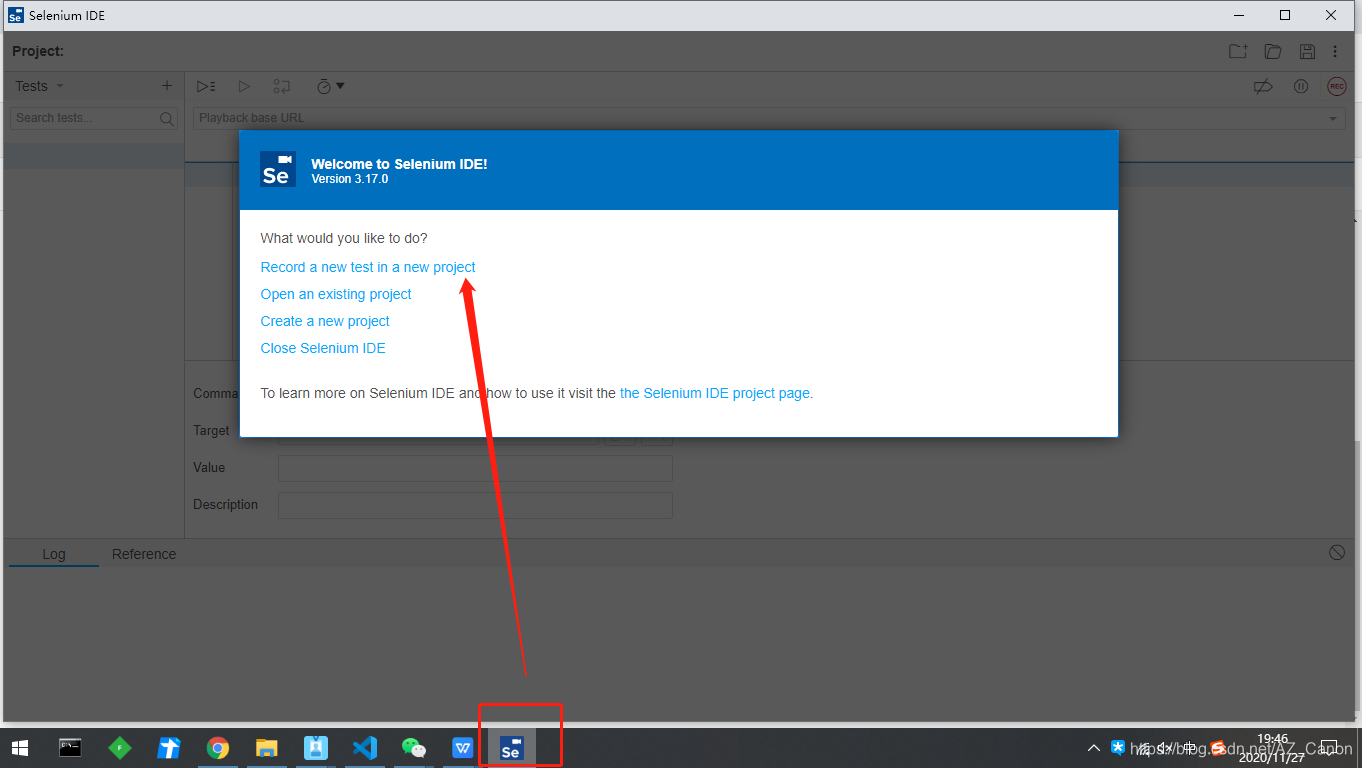
Task: Select the Close Selenium IDE link
Action: pos(323,348)
